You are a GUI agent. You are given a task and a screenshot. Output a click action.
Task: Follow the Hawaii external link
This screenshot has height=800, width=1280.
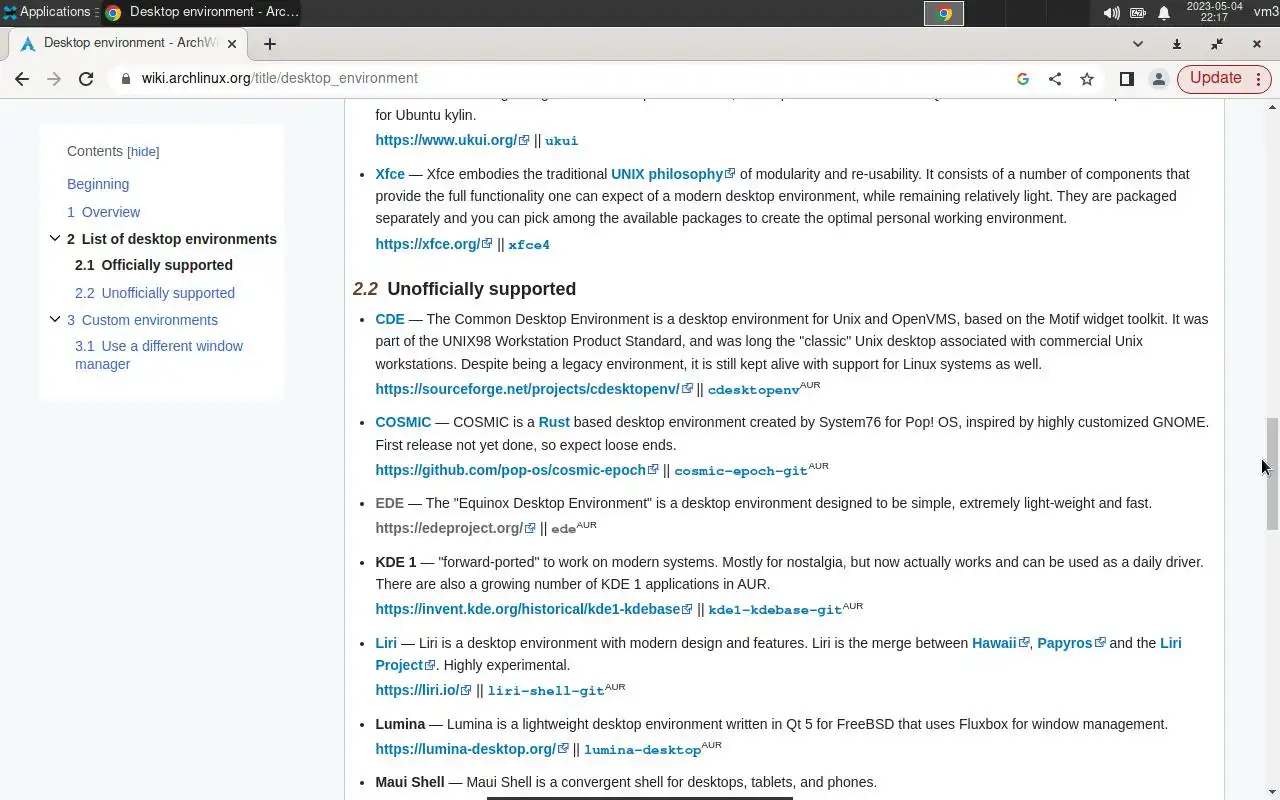point(1001,643)
